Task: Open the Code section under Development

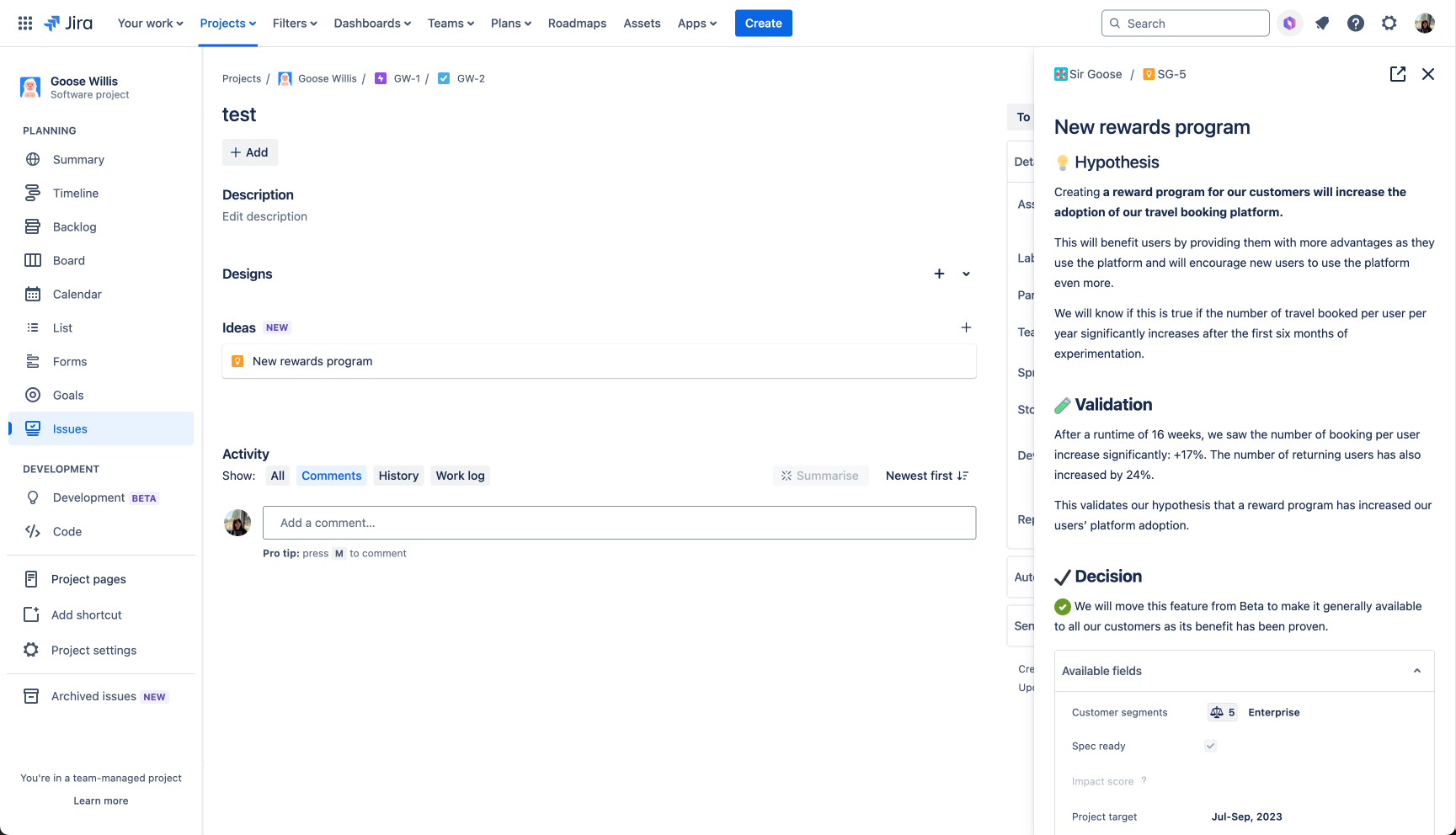Action: pyautogui.click(x=67, y=531)
